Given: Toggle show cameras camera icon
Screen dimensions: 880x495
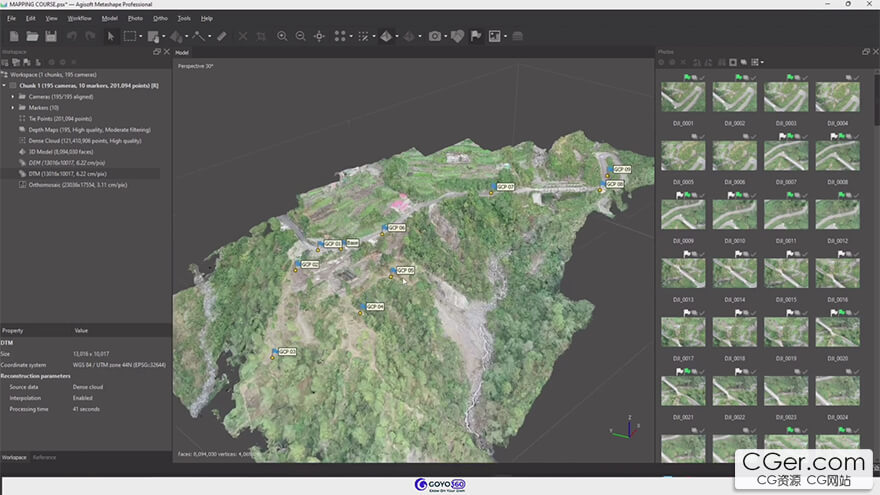Looking at the screenshot, I should [x=434, y=36].
